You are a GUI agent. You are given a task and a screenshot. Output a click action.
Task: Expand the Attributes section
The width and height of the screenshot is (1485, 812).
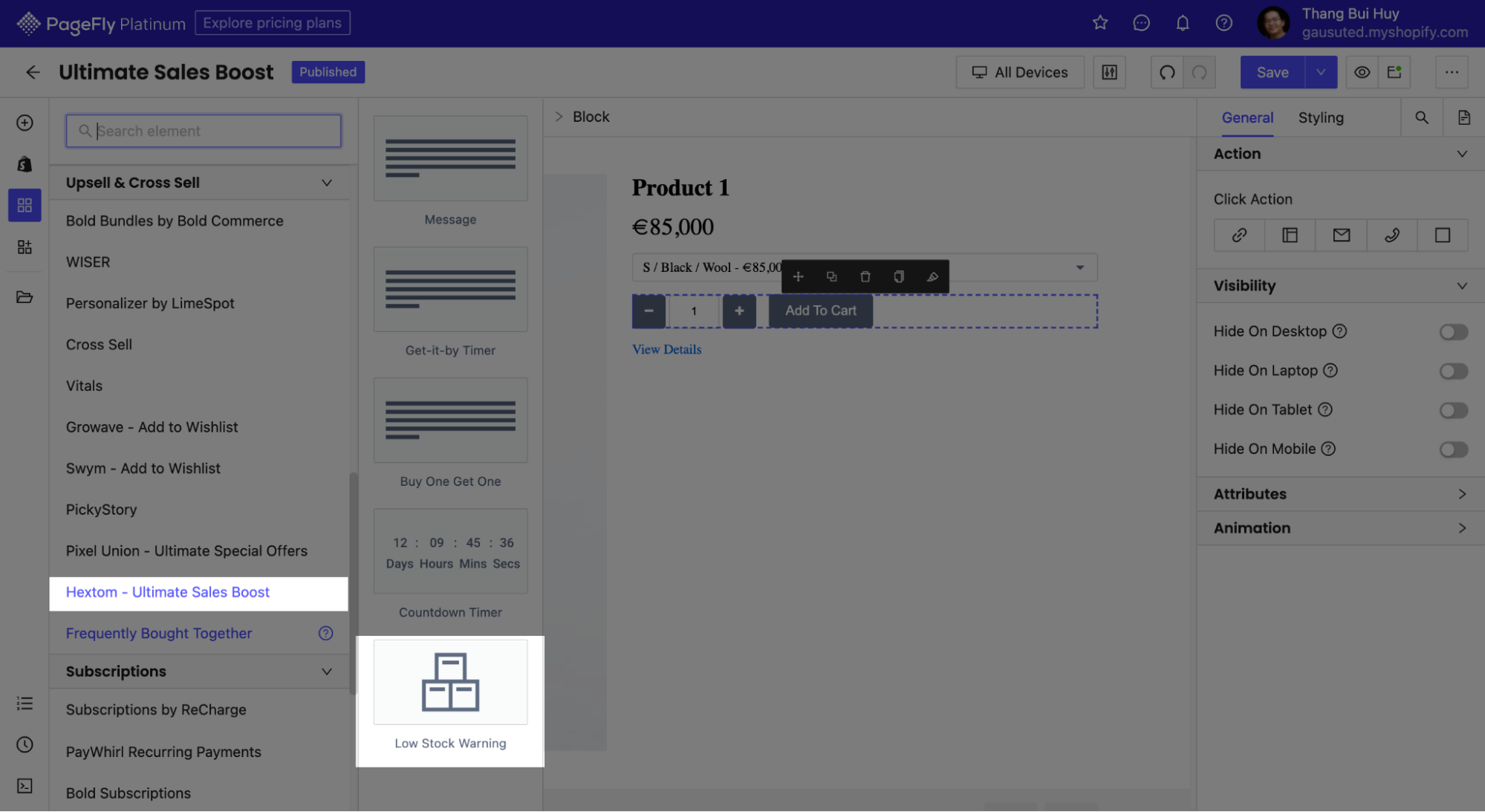point(1461,494)
